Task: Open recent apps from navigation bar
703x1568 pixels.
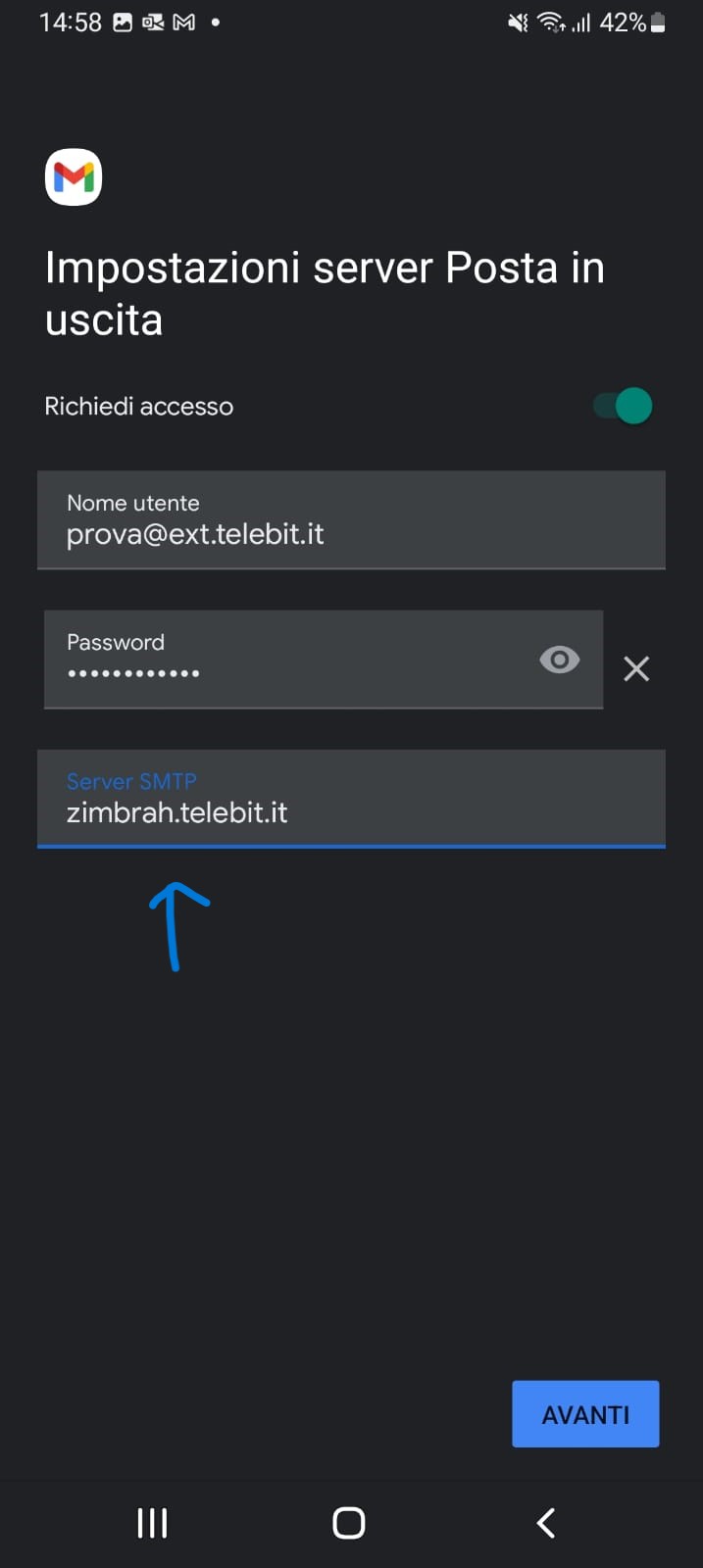Action: 152,1522
